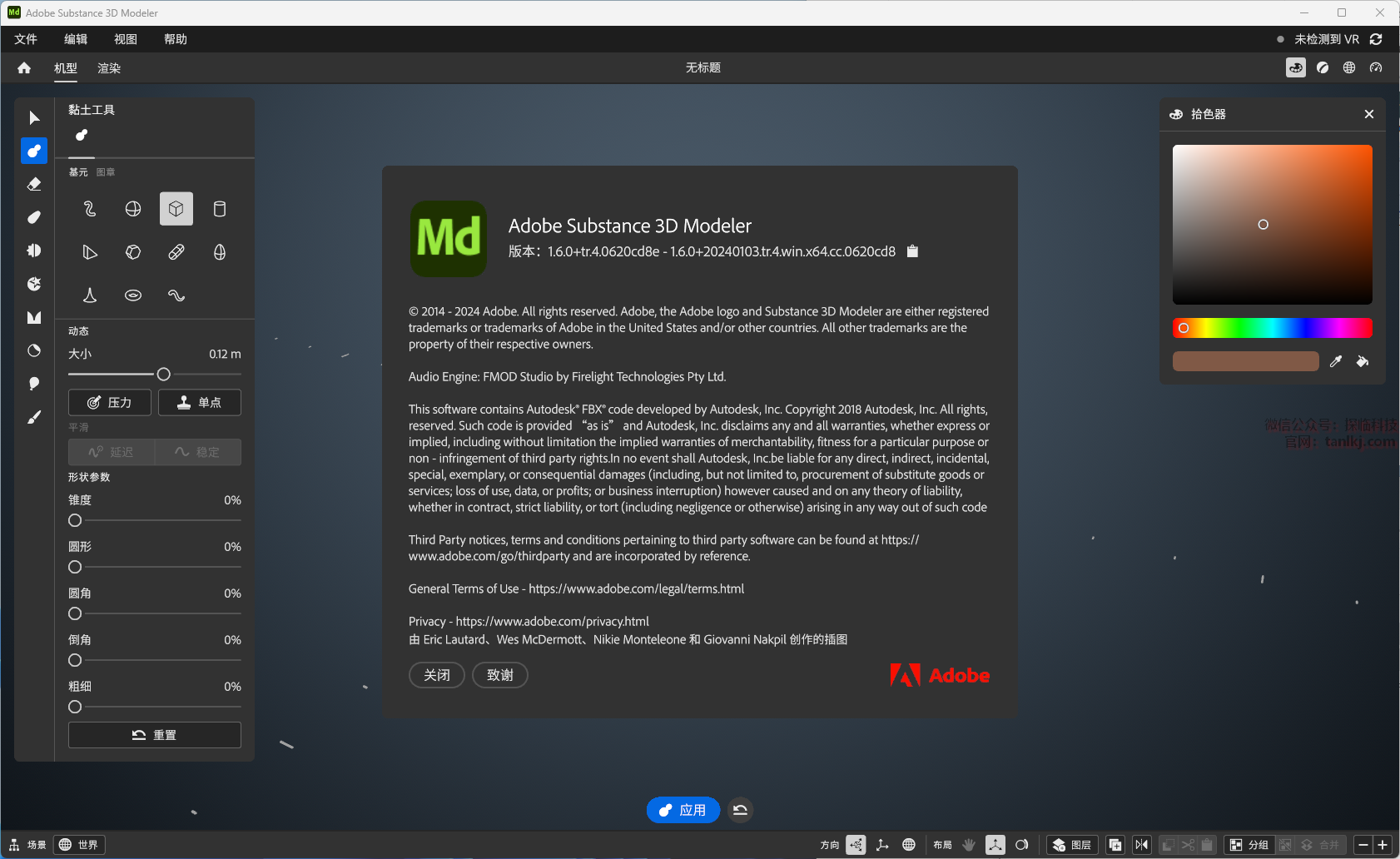Click the add layer icon in bottom bar
1400x859 pixels.
(1115, 845)
